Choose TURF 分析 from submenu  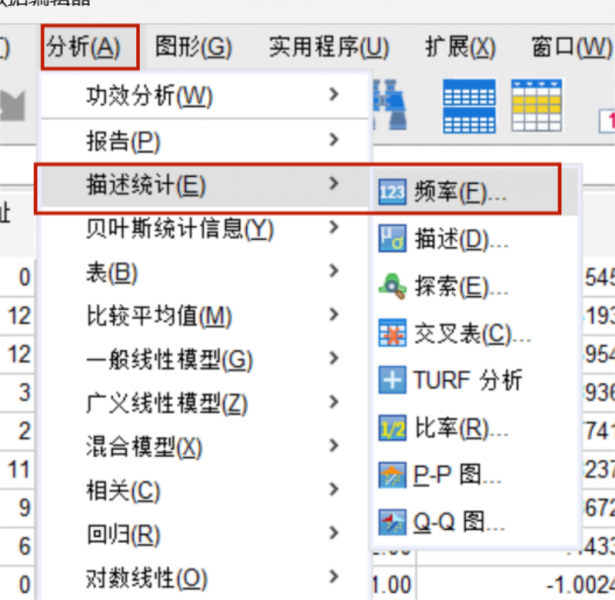click(476, 380)
